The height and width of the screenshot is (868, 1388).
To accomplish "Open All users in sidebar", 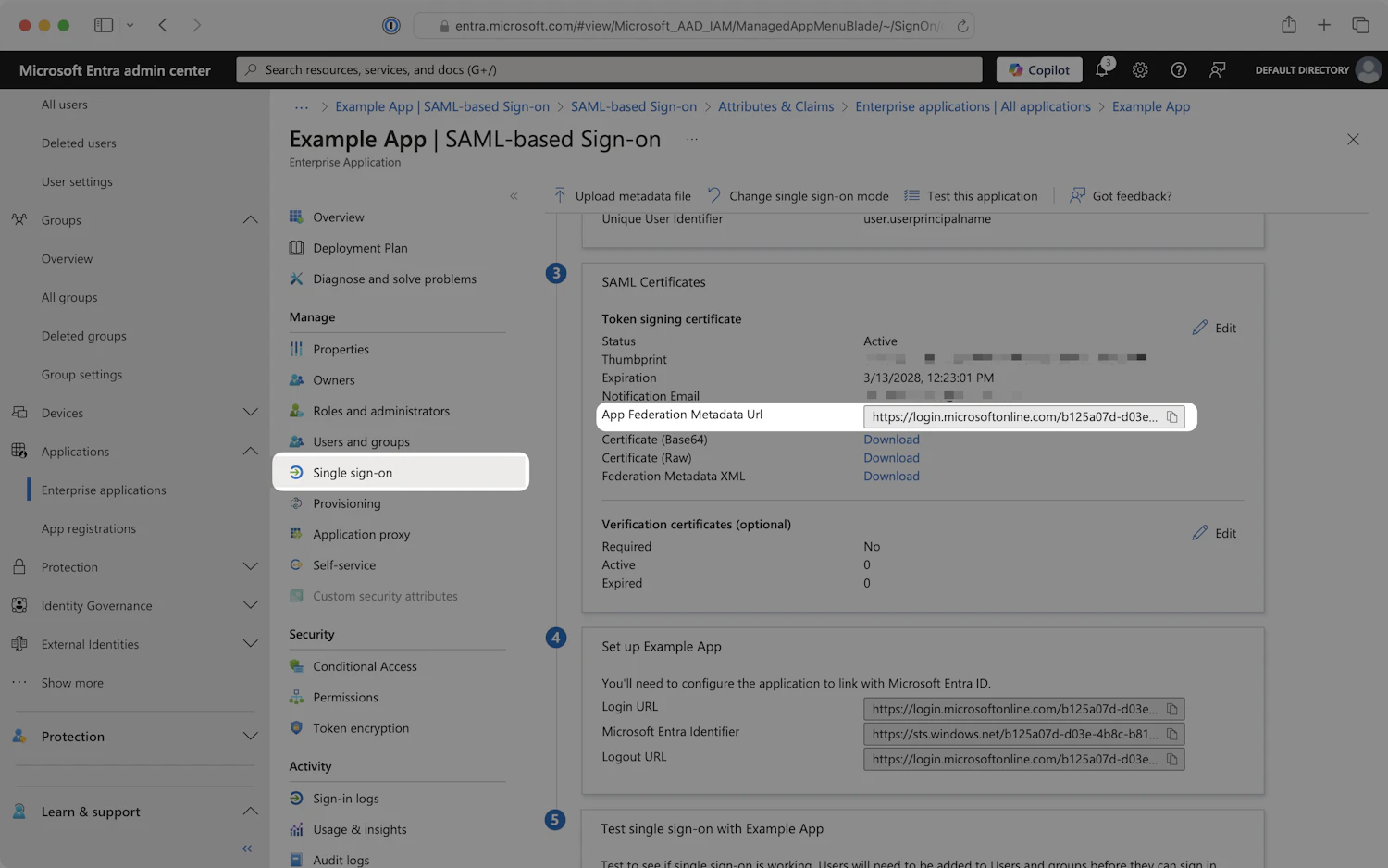I will coord(64,105).
